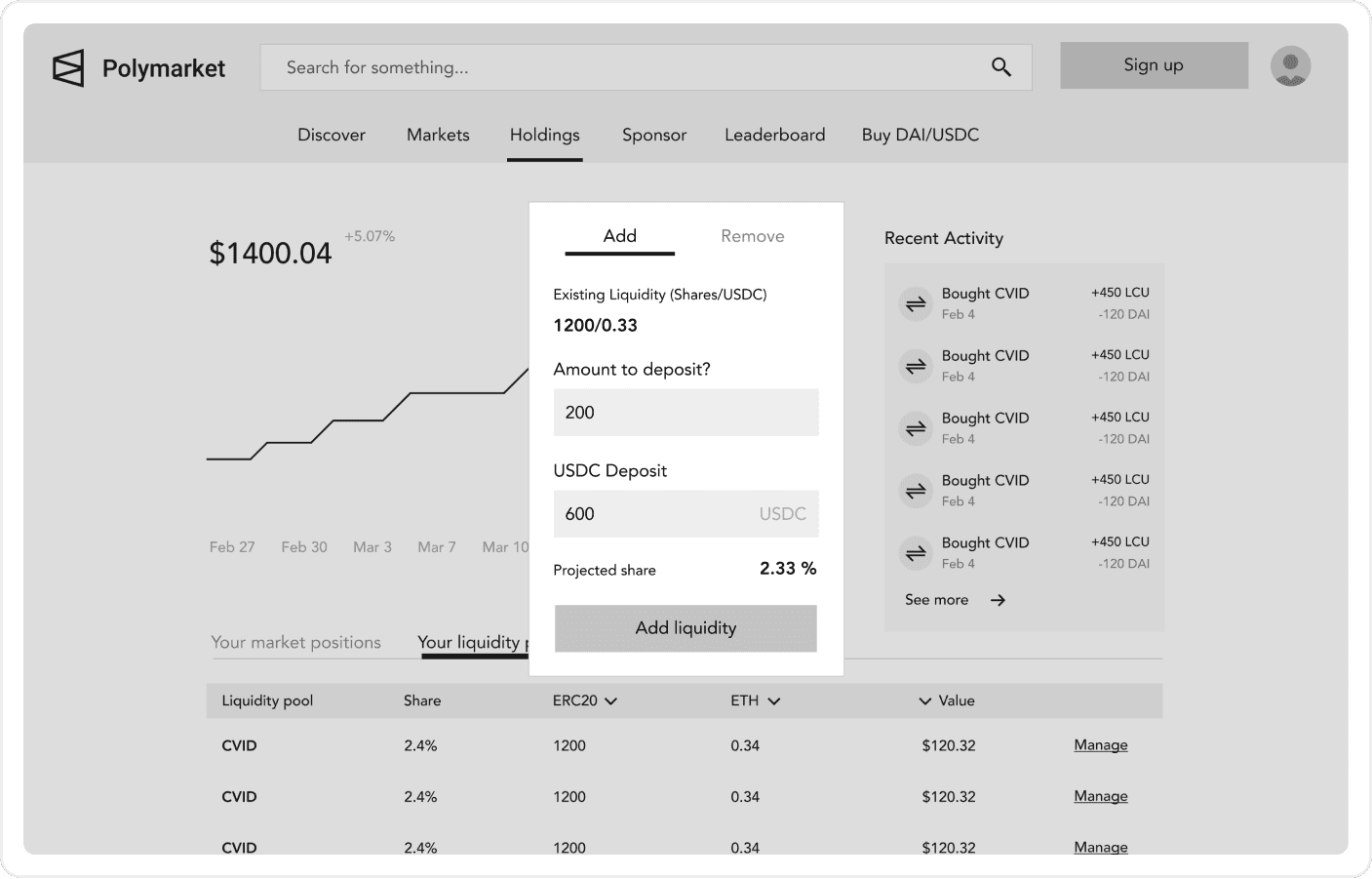
Task: Click the 1200/0.33 existing liquidity value
Action: [595, 326]
